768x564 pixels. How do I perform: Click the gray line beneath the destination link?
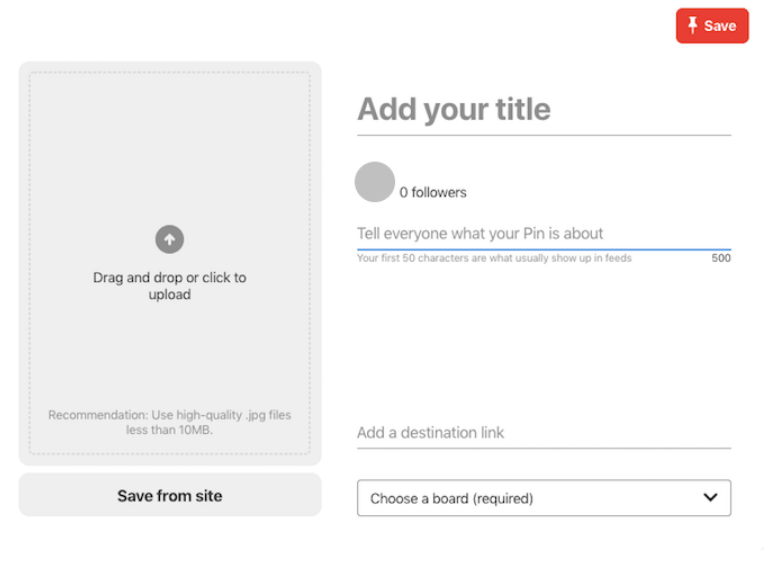click(544, 448)
